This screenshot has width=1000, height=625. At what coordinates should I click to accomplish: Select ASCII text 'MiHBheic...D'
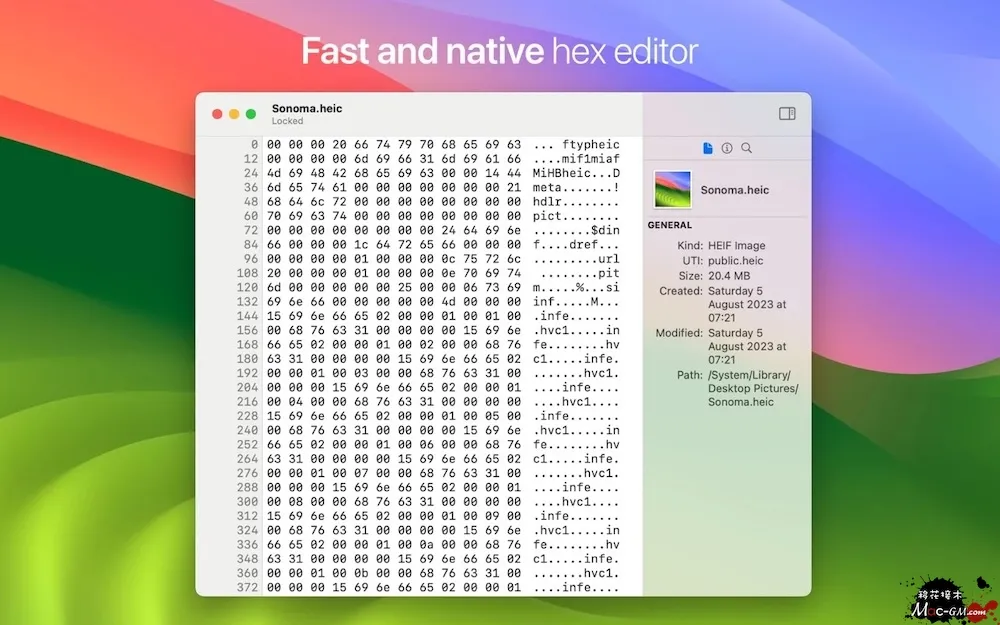[x=576, y=173]
